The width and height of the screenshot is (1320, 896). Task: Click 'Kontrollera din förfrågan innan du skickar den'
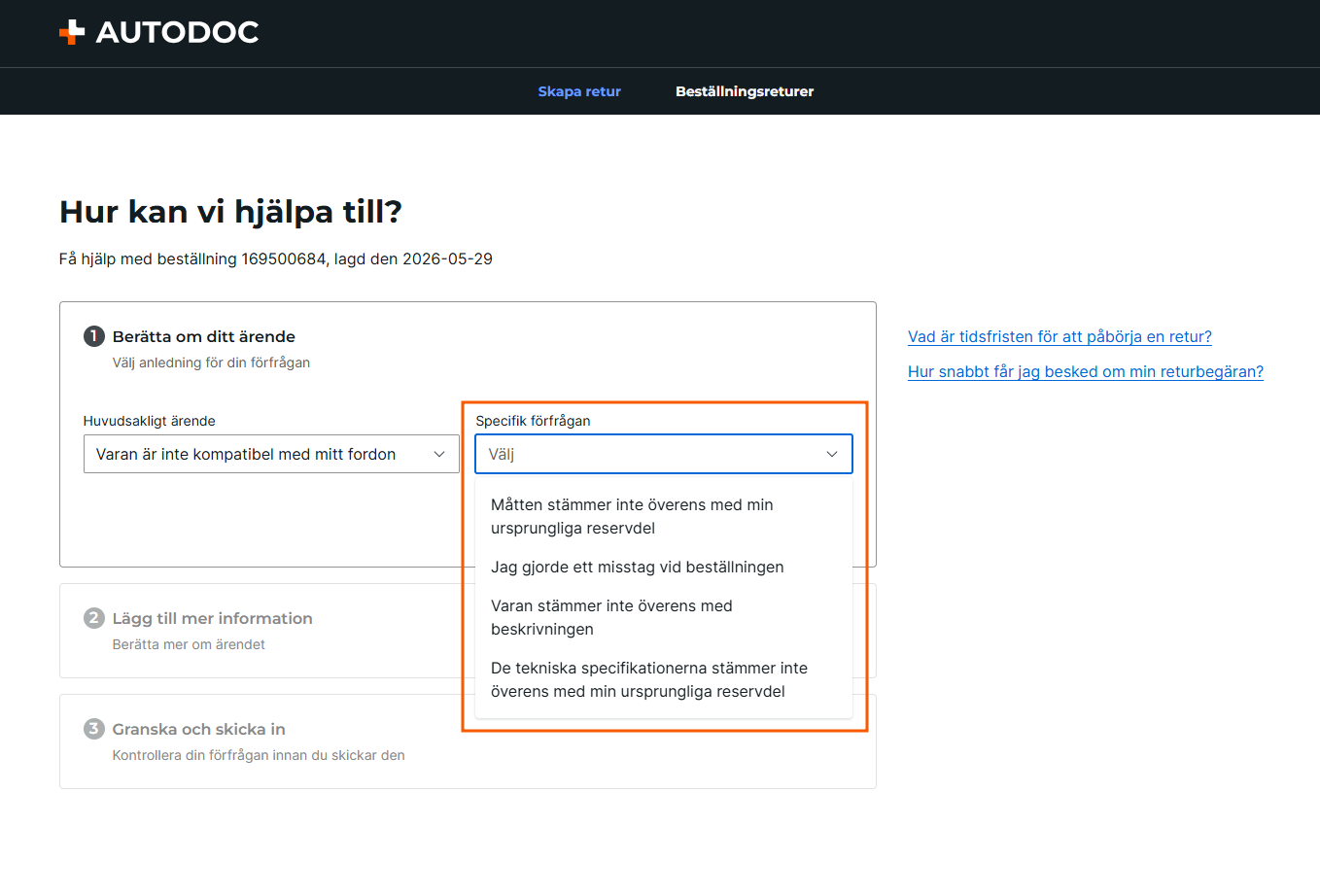(x=259, y=755)
